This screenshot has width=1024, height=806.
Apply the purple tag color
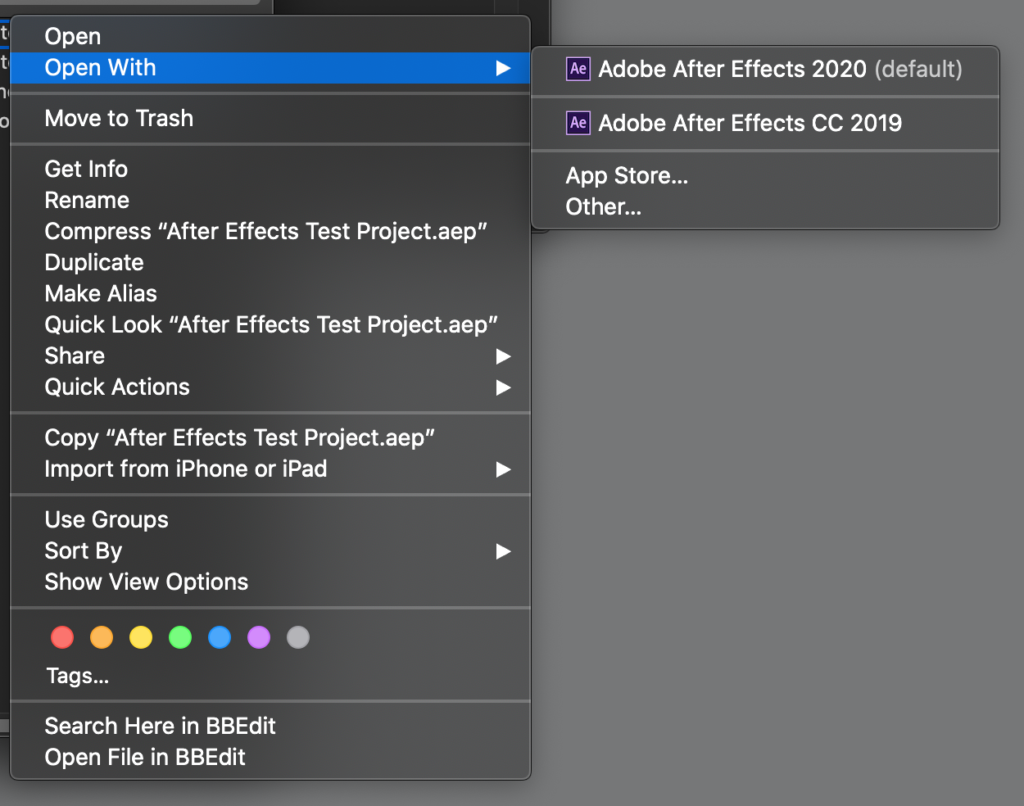tap(259, 637)
